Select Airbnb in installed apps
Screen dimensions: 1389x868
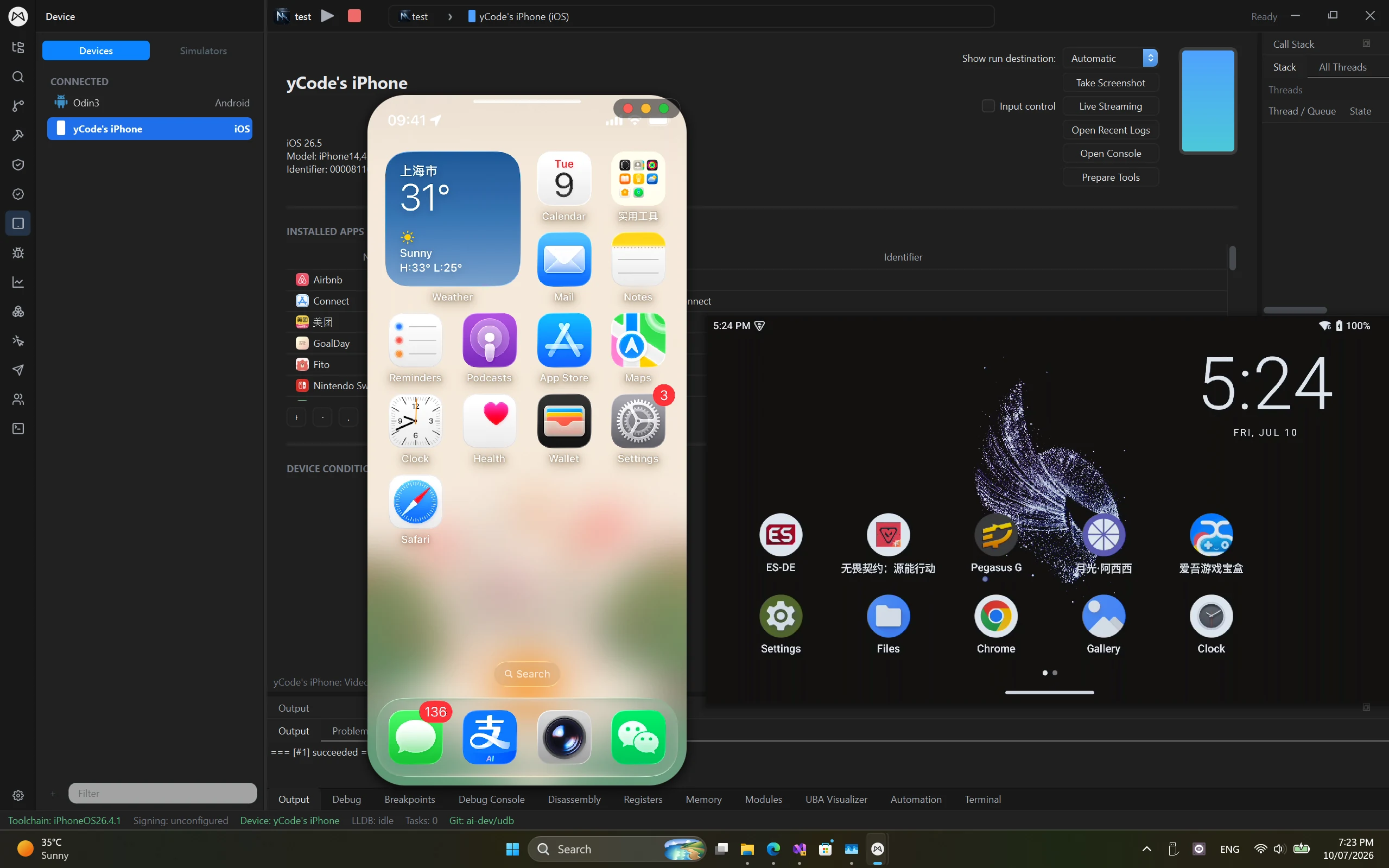point(327,280)
